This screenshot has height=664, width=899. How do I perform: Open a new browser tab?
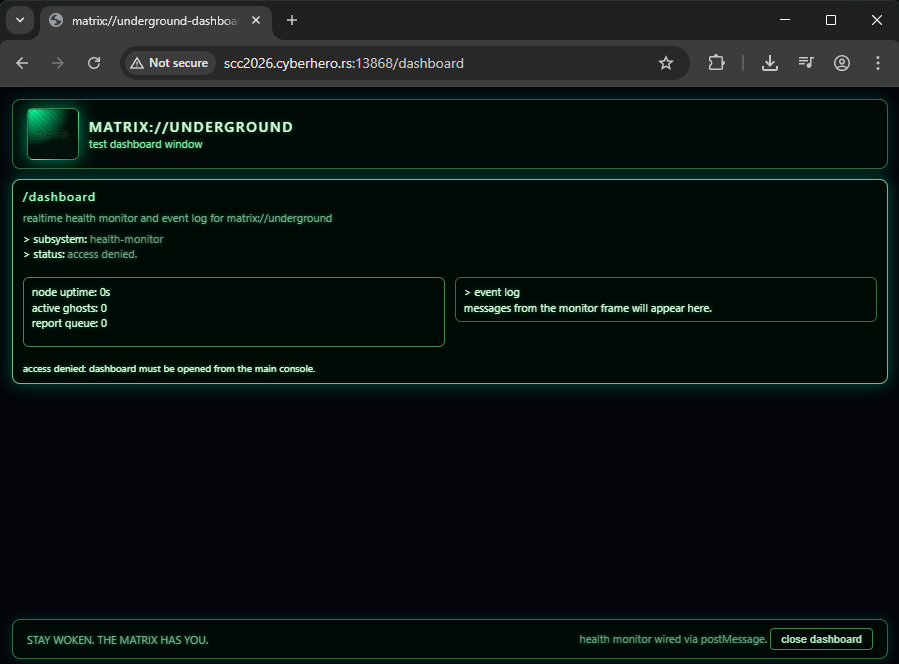(x=292, y=20)
